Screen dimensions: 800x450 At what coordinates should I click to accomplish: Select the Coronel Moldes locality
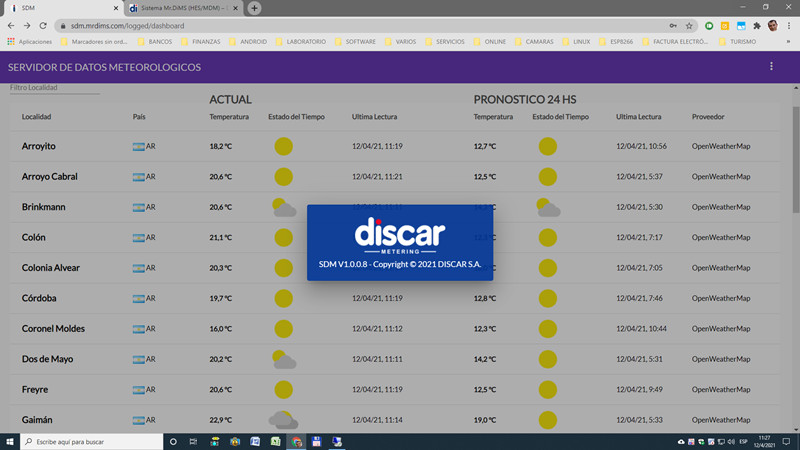pyautogui.click(x=53, y=329)
